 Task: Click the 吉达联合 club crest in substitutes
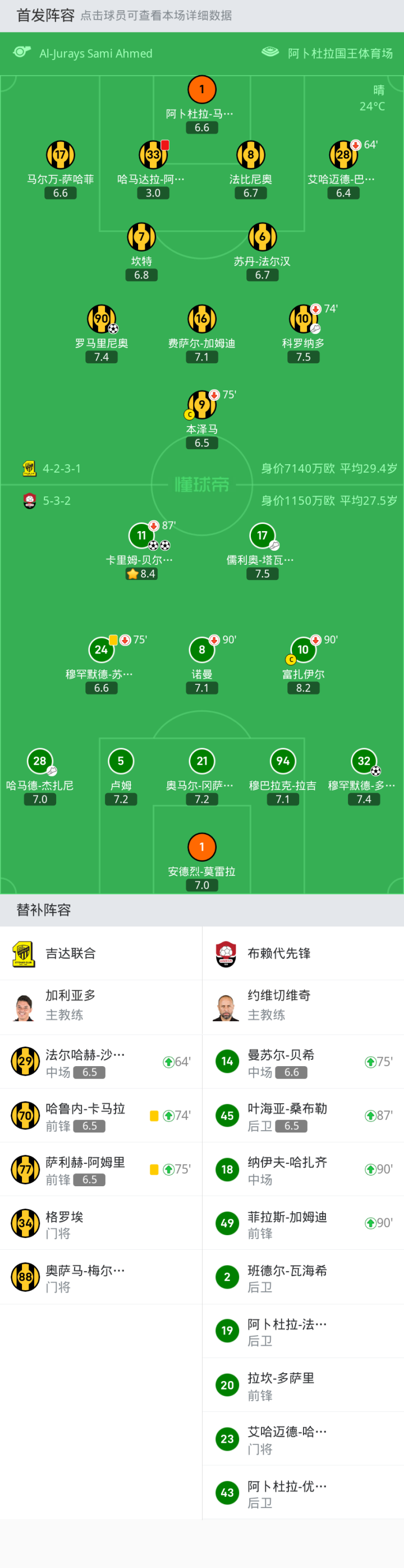click(24, 953)
